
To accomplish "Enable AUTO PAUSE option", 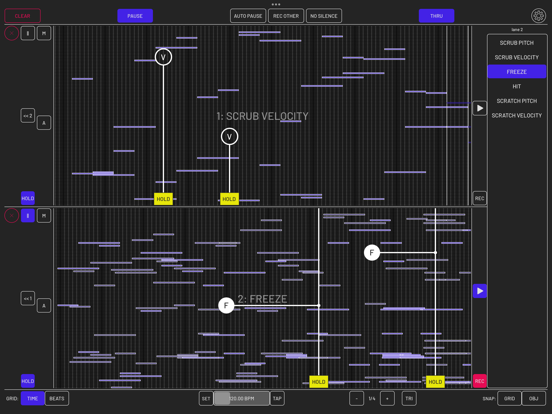I will click(248, 16).
